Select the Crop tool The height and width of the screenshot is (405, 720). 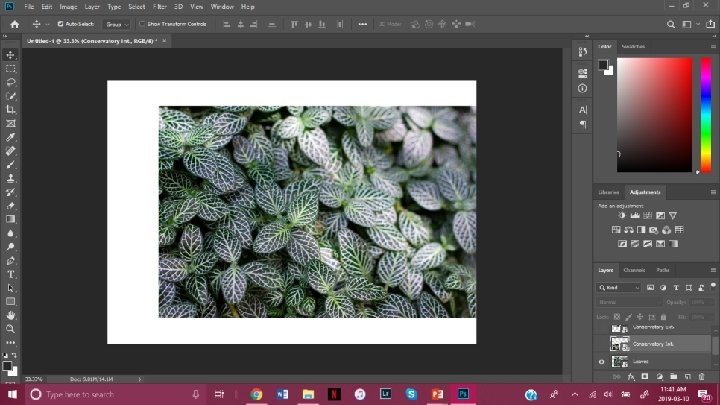point(10,109)
